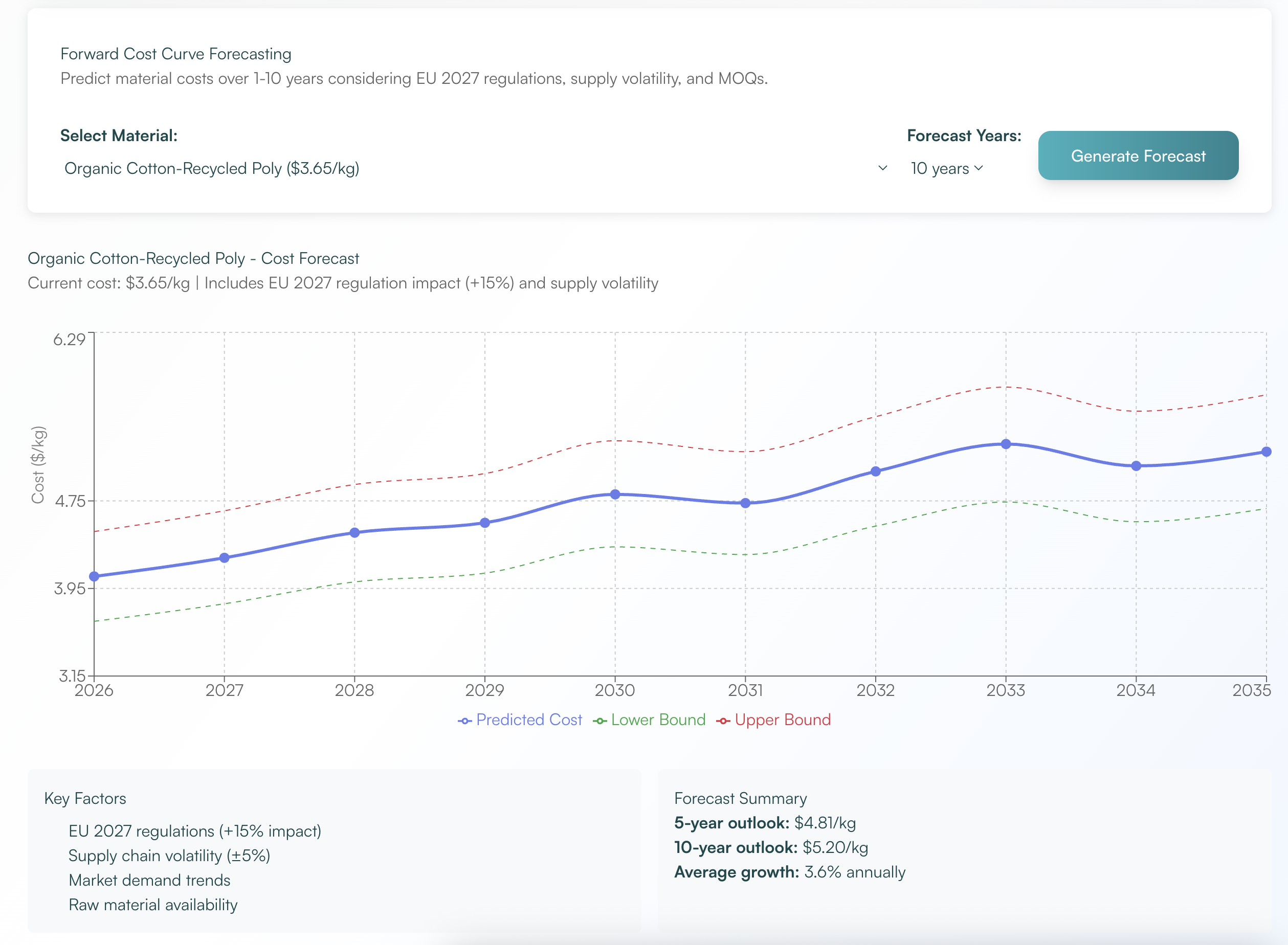Click the Generate Forecast button

tap(1138, 155)
